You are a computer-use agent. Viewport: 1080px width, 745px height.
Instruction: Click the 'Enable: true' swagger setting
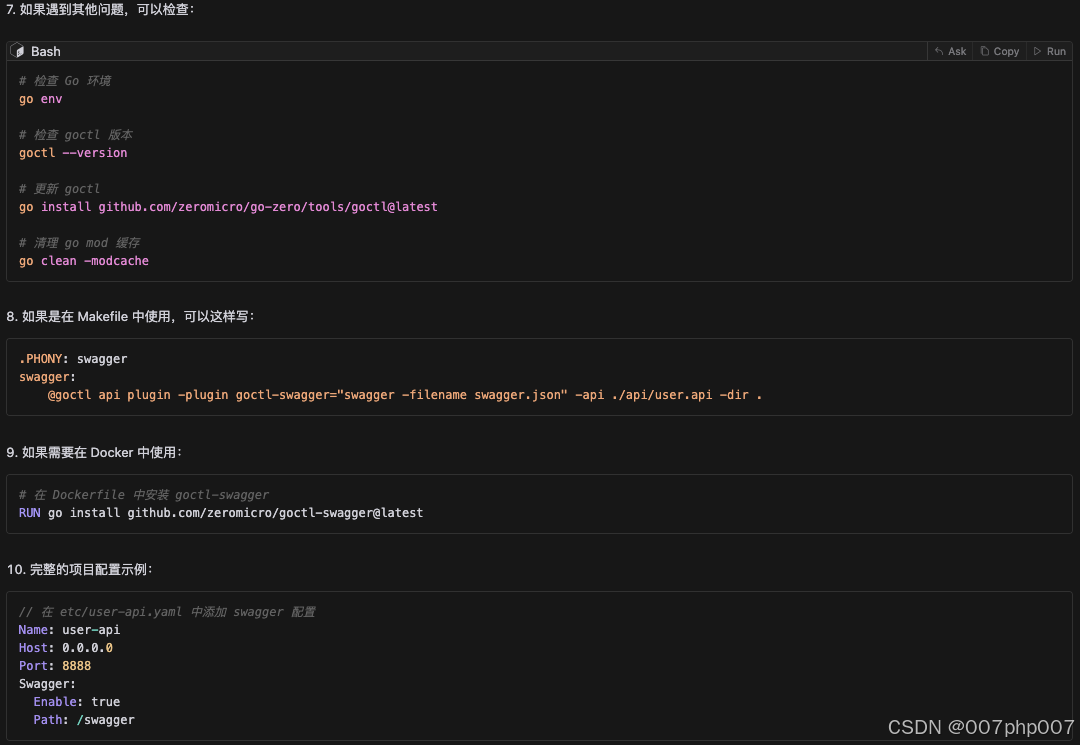(76, 701)
